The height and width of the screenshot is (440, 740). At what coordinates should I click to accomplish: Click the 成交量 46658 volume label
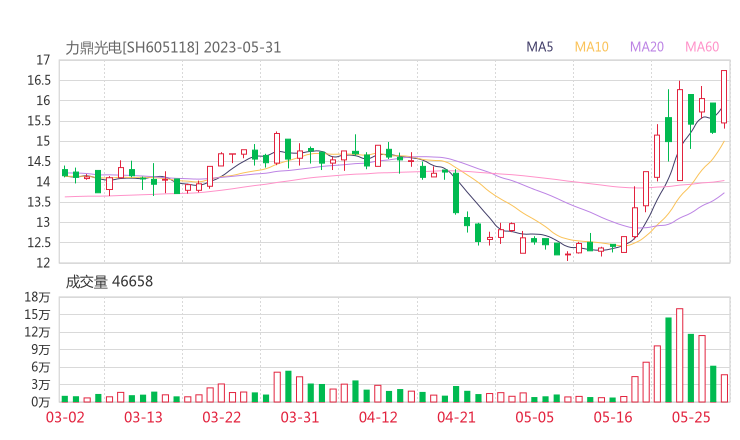point(109,282)
